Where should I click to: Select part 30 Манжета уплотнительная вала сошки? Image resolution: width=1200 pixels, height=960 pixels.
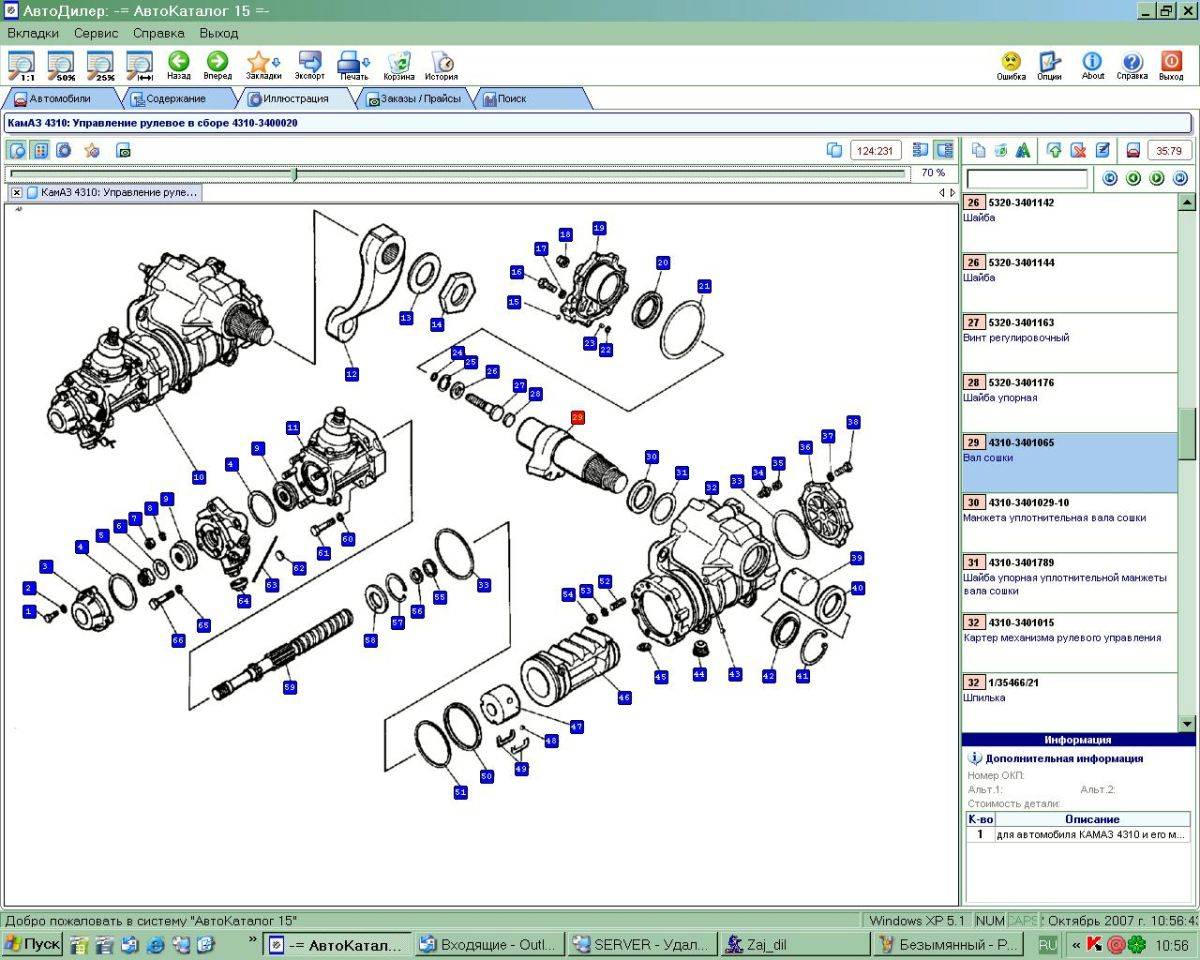point(1069,522)
